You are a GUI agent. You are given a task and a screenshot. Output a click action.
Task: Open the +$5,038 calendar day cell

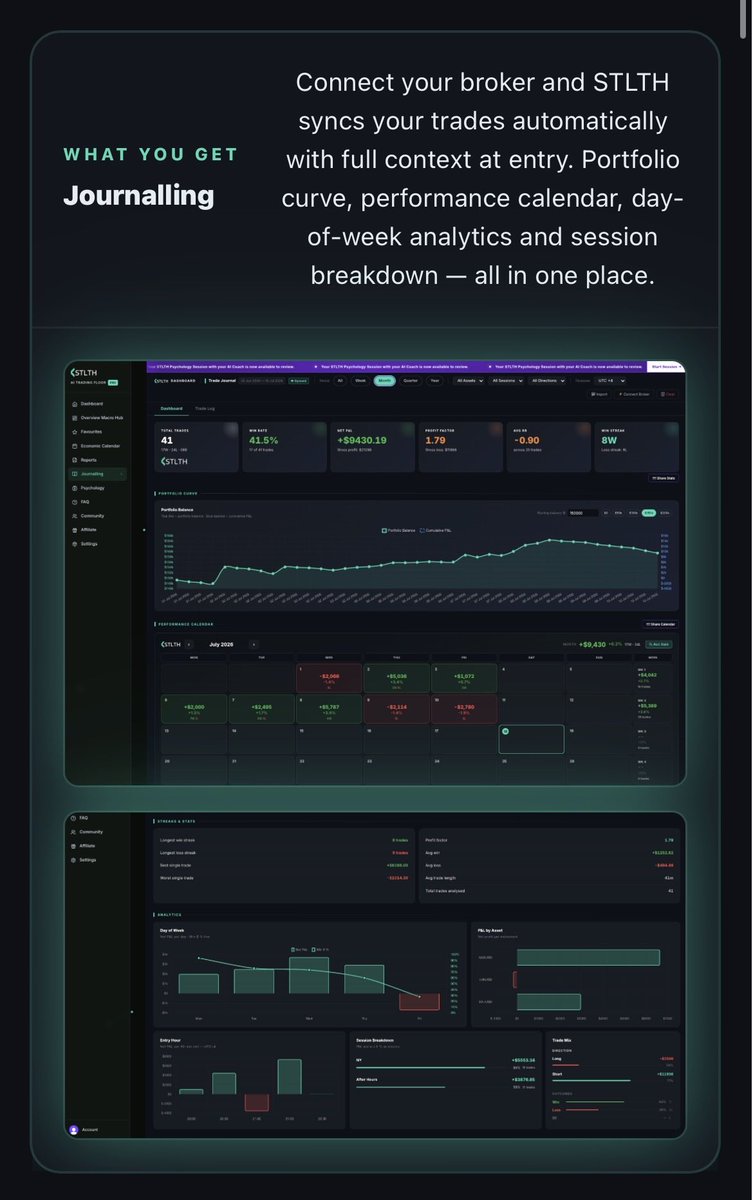pyautogui.click(x=396, y=677)
